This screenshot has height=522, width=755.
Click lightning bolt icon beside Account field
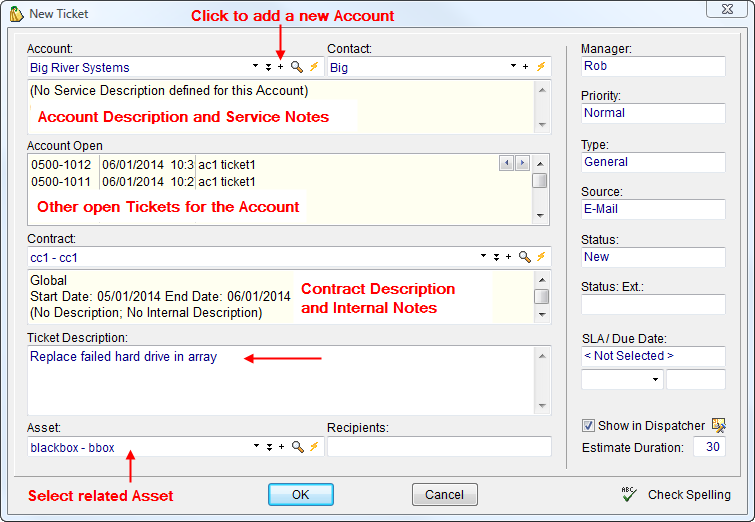tap(313, 67)
